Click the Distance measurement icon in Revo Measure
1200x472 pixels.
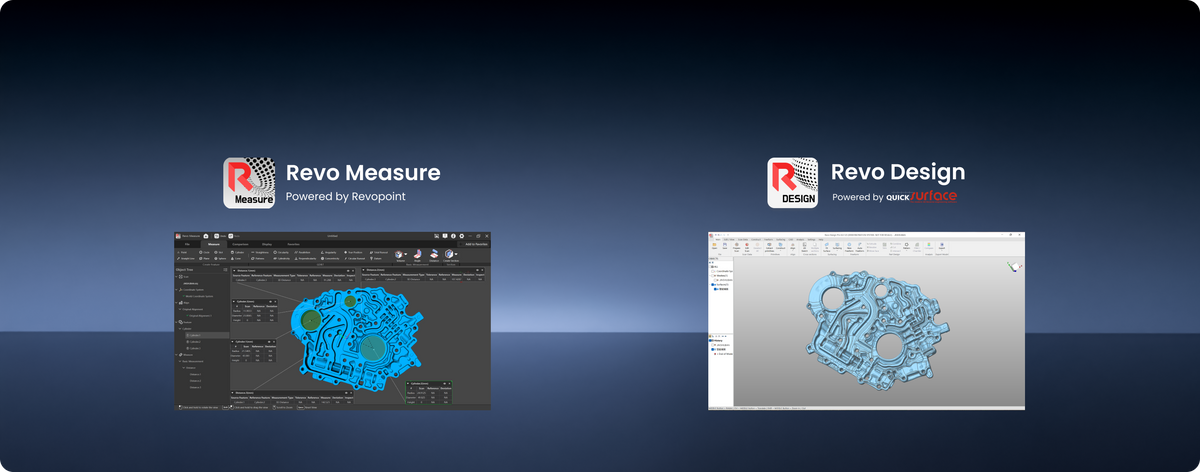433,254
